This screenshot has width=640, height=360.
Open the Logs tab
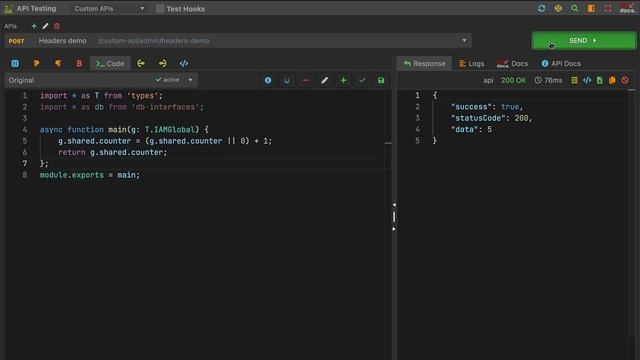(x=471, y=63)
